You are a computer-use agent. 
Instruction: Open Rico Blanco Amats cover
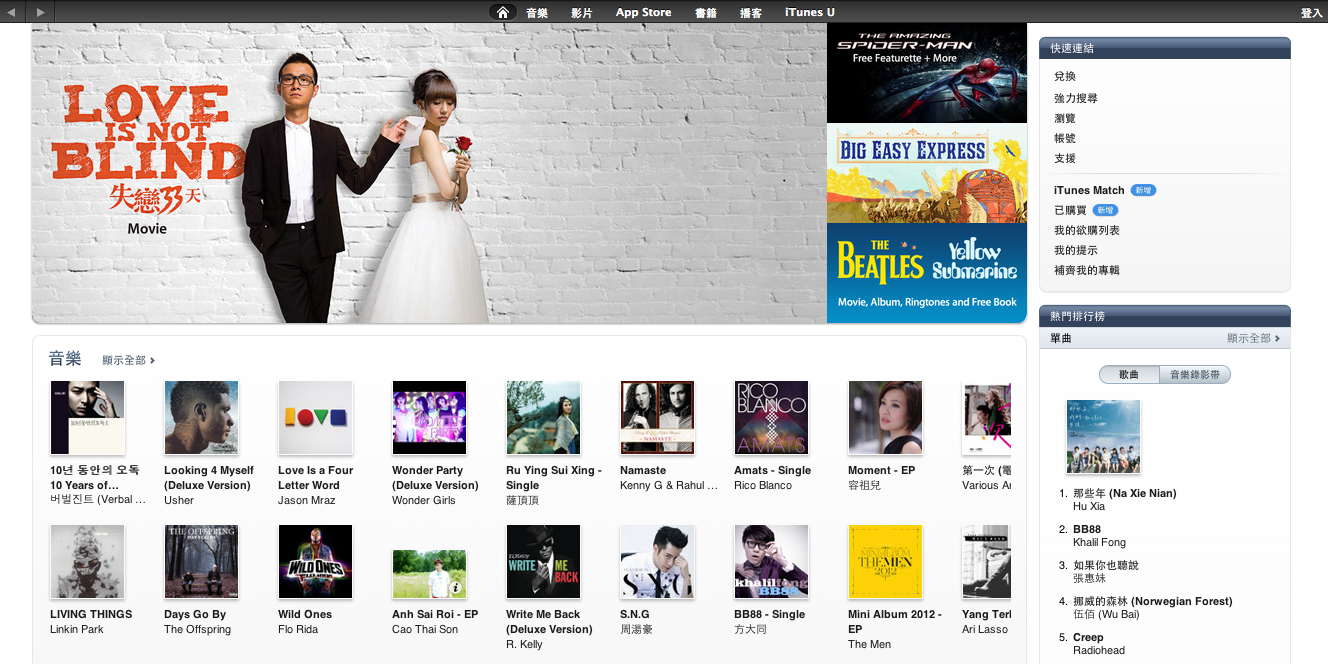click(x=771, y=418)
